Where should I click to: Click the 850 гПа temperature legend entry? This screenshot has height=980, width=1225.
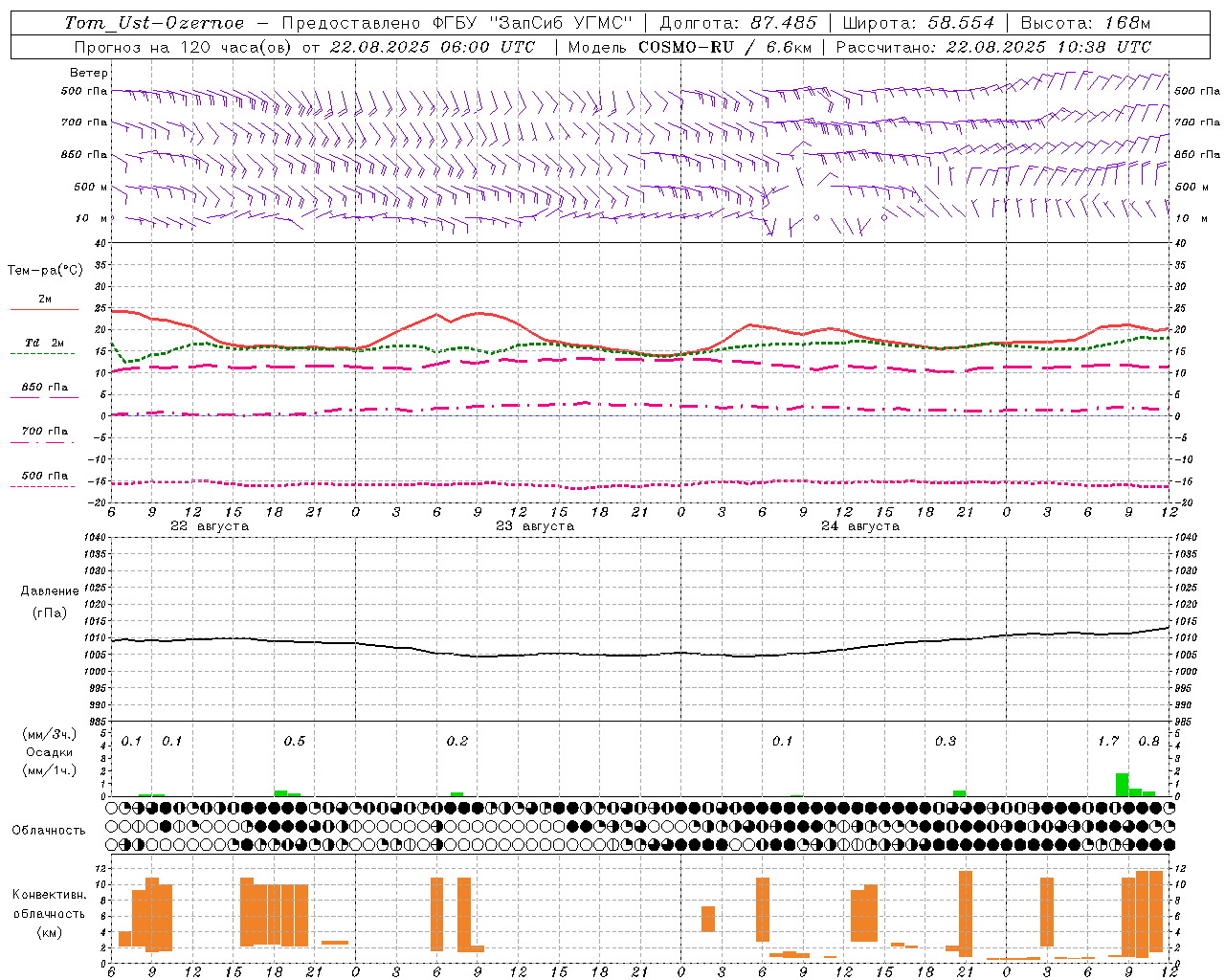click(x=45, y=388)
